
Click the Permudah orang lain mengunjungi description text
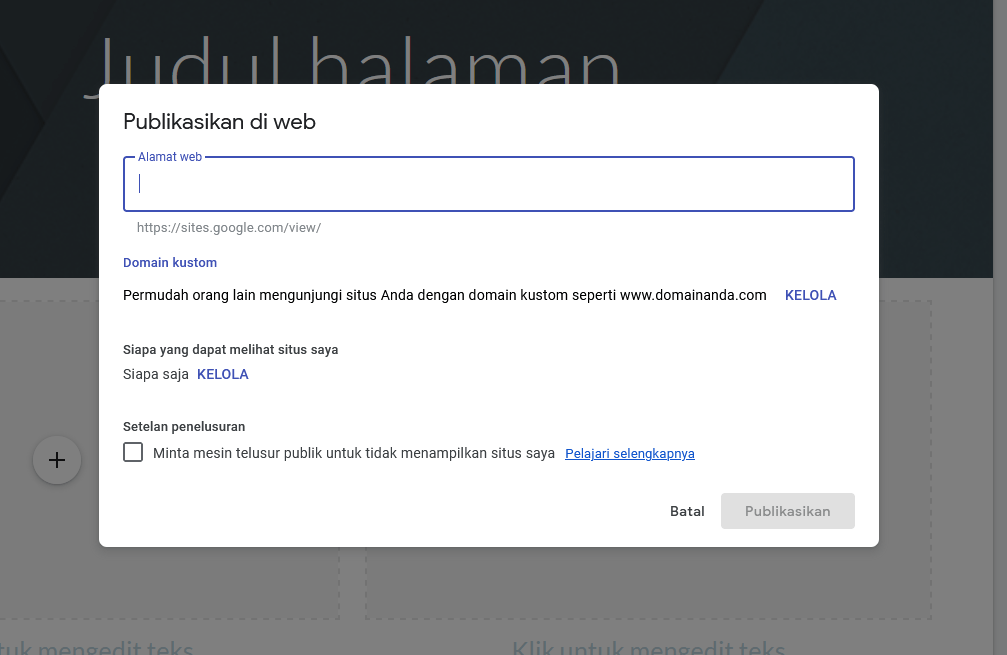(444, 295)
